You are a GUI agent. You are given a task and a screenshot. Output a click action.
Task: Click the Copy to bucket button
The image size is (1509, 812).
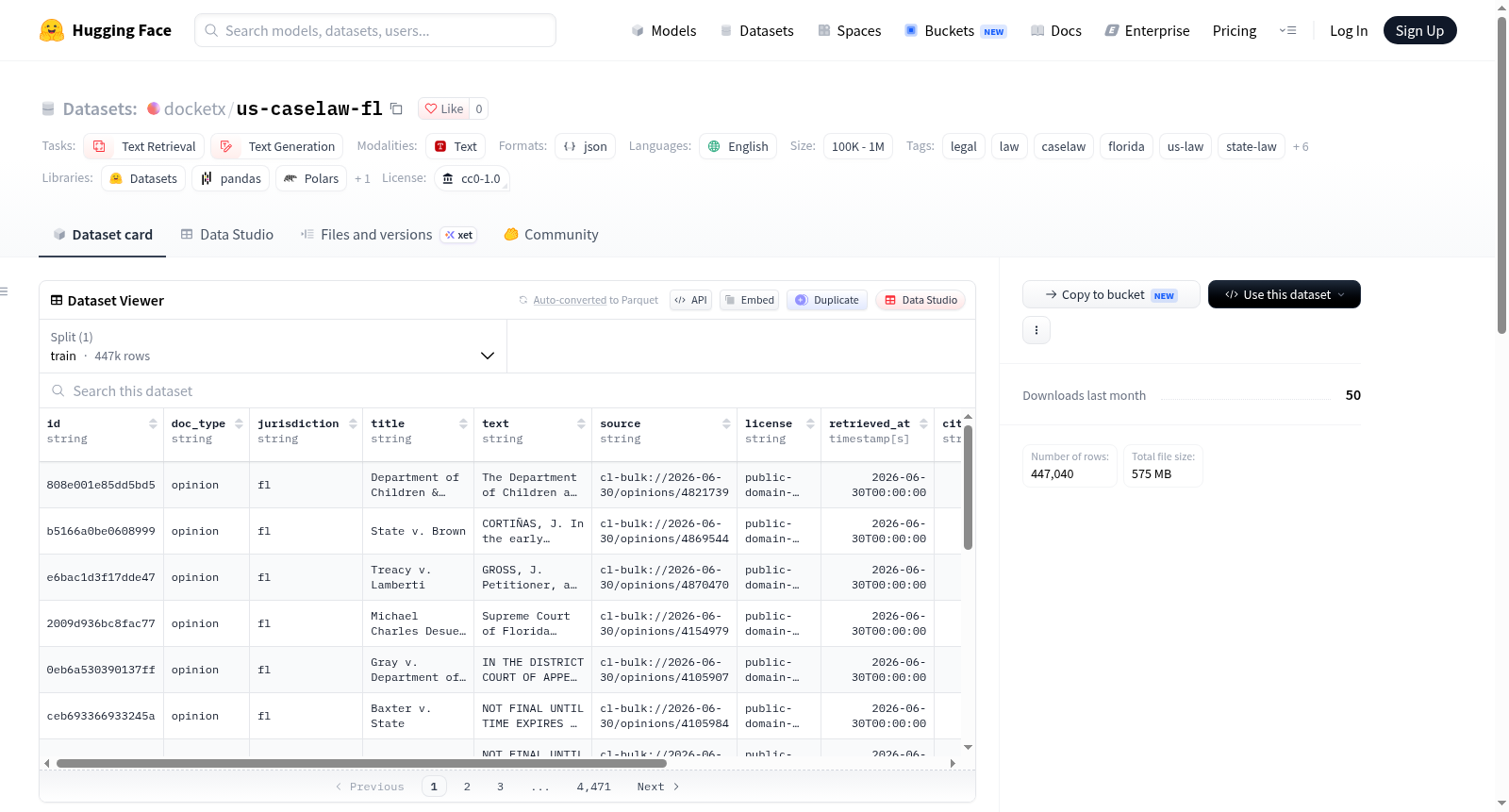[x=1111, y=294]
